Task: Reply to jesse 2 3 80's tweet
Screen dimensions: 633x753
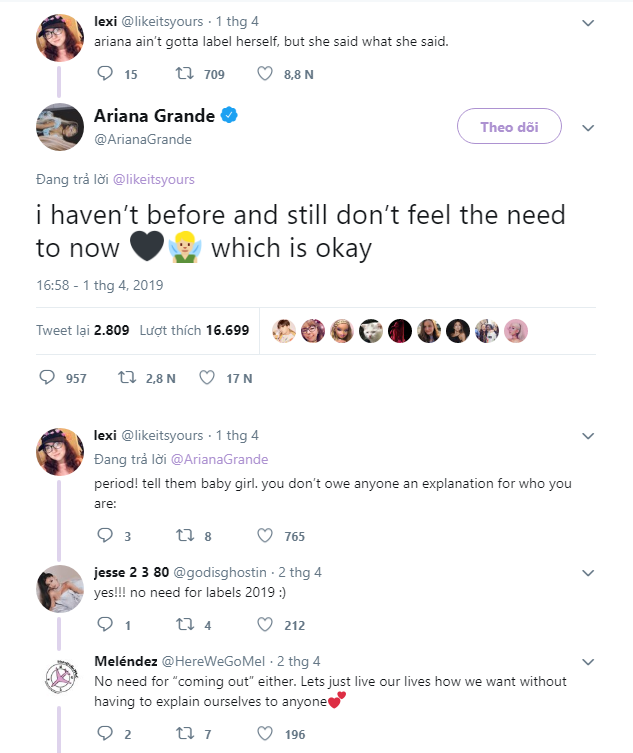Action: tap(105, 624)
